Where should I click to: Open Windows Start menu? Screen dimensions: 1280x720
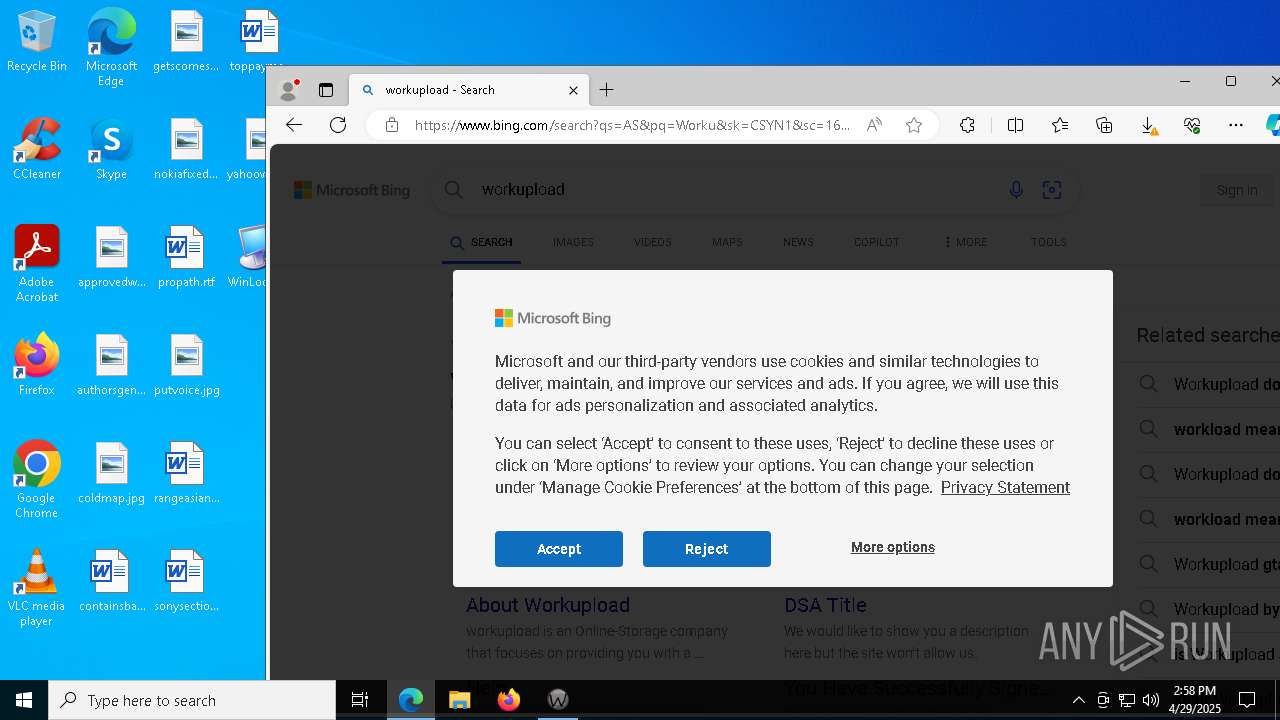[24, 700]
